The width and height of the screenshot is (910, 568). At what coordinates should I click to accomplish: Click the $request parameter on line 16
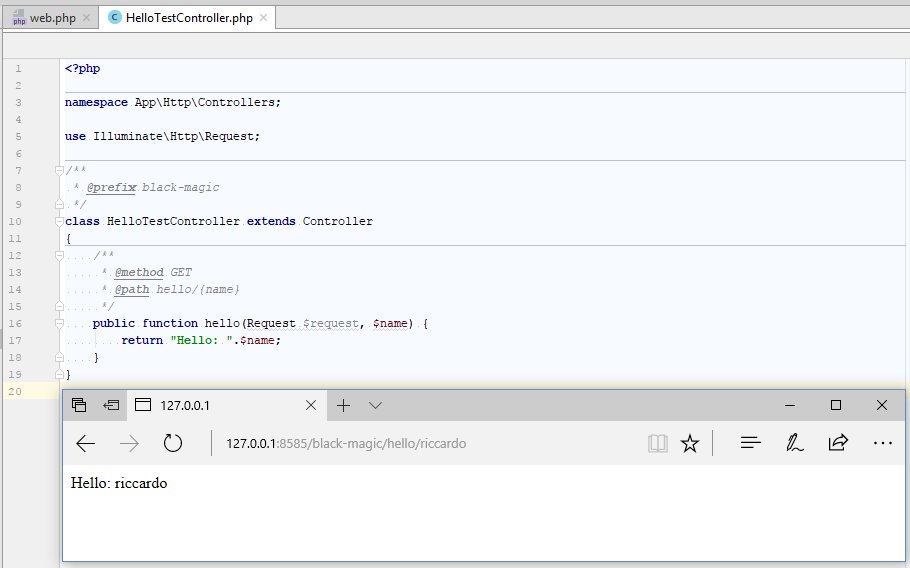(x=330, y=323)
